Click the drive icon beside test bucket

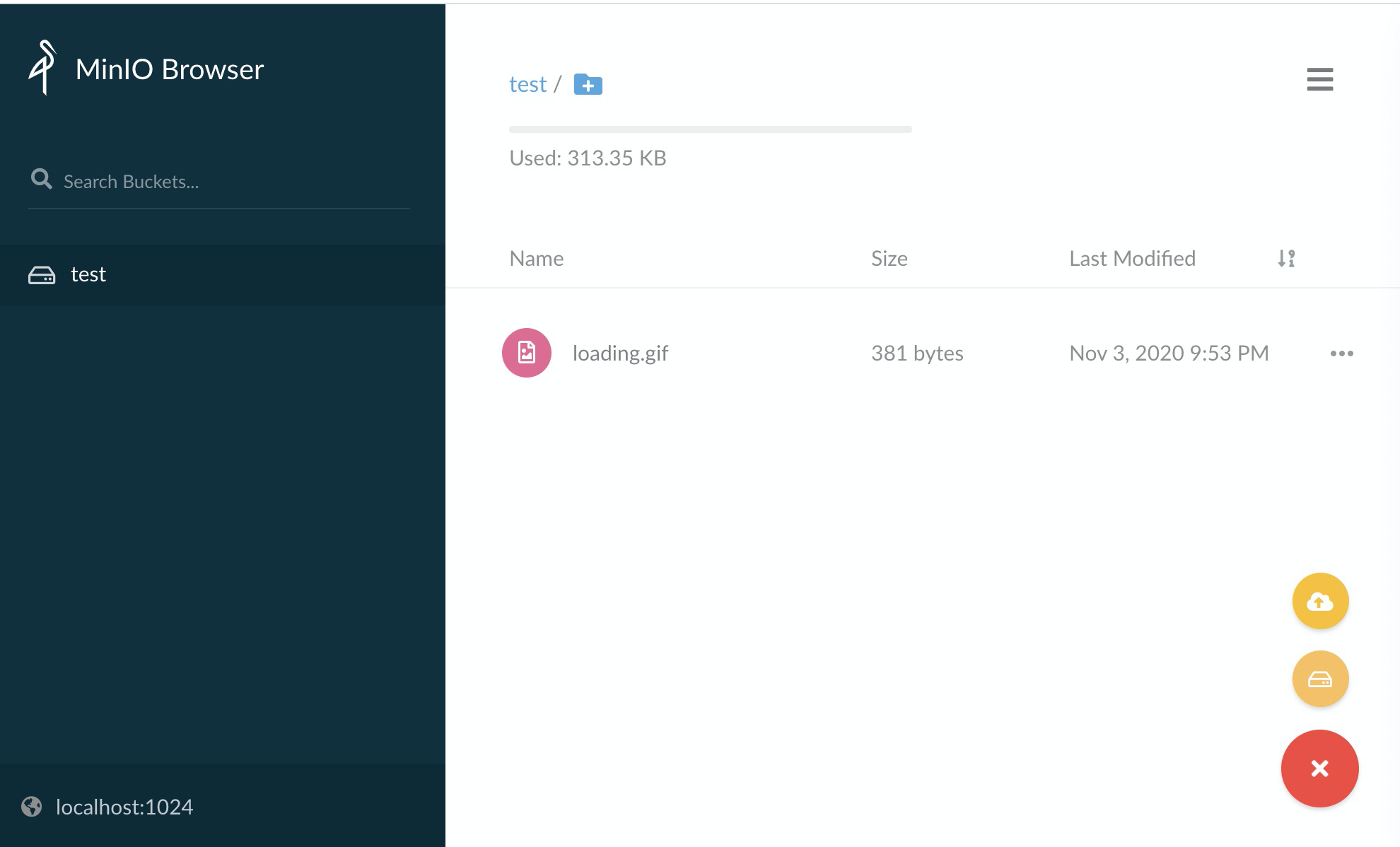pos(42,275)
